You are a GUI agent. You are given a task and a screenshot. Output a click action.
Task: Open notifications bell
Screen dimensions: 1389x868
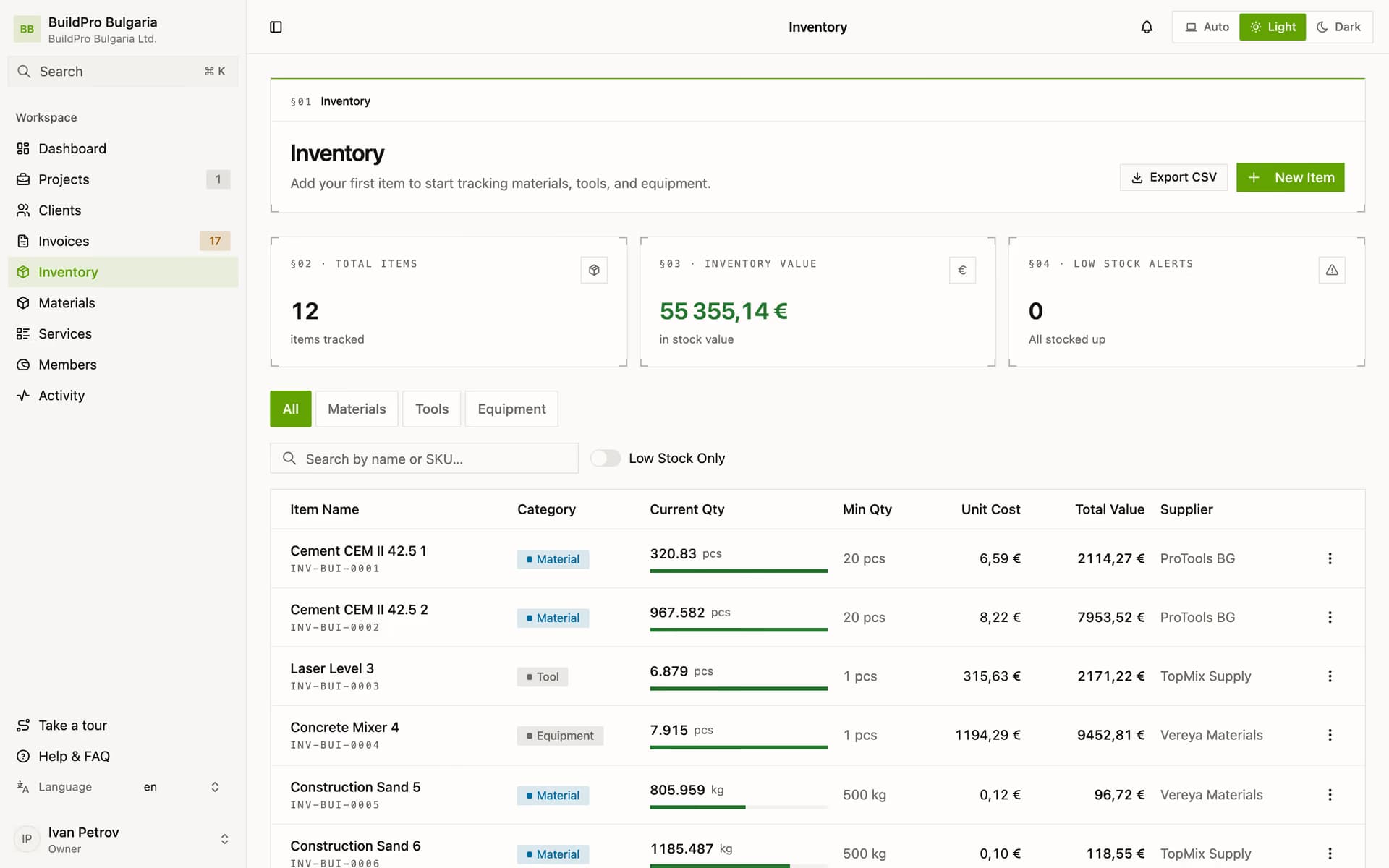coord(1147,27)
